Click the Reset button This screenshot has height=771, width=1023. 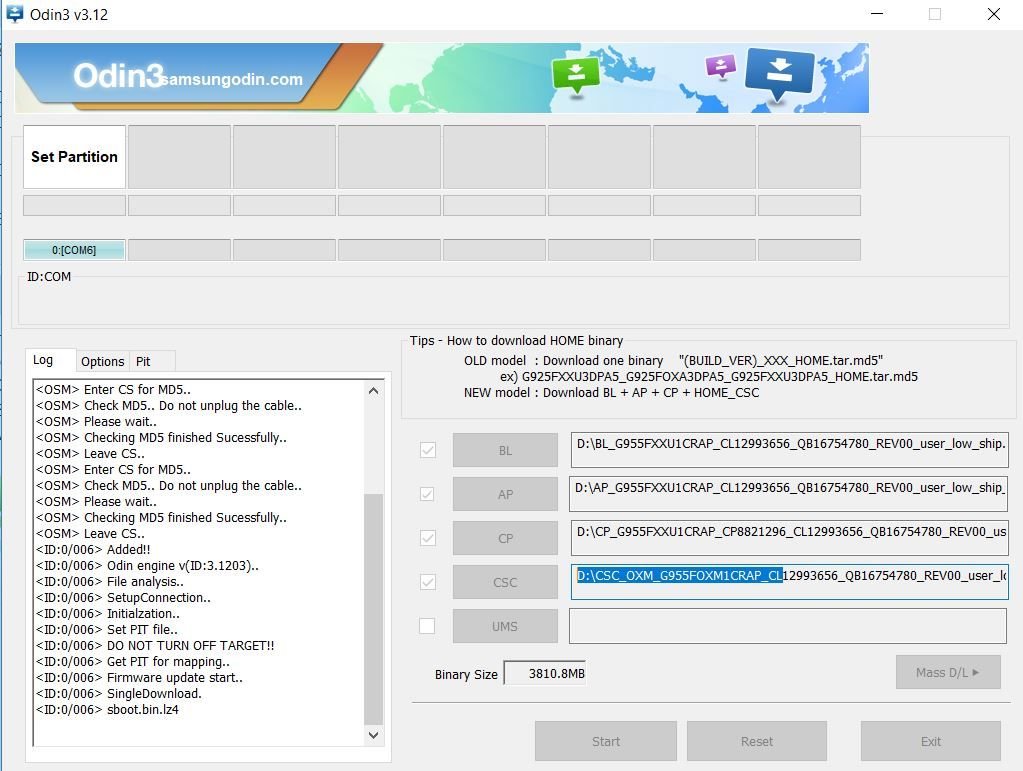[757, 741]
